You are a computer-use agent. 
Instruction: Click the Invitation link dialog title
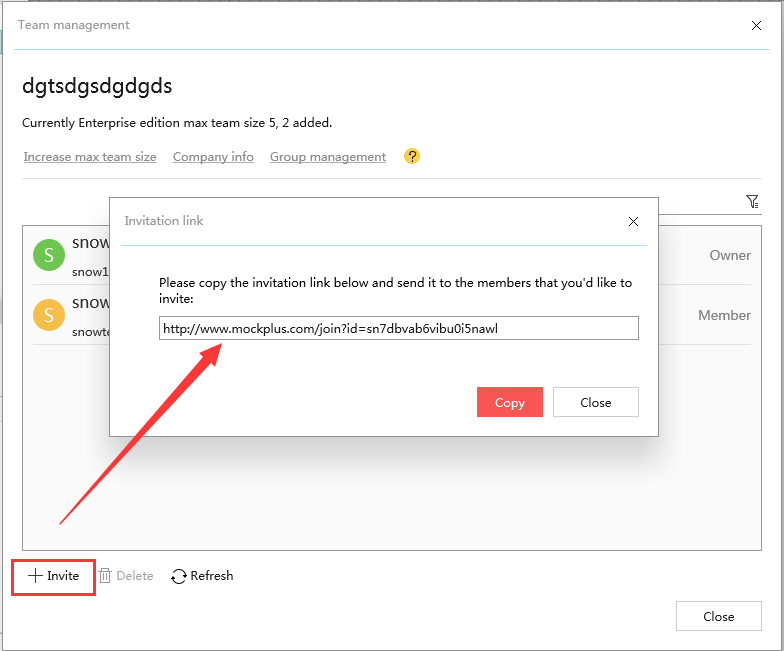164,221
